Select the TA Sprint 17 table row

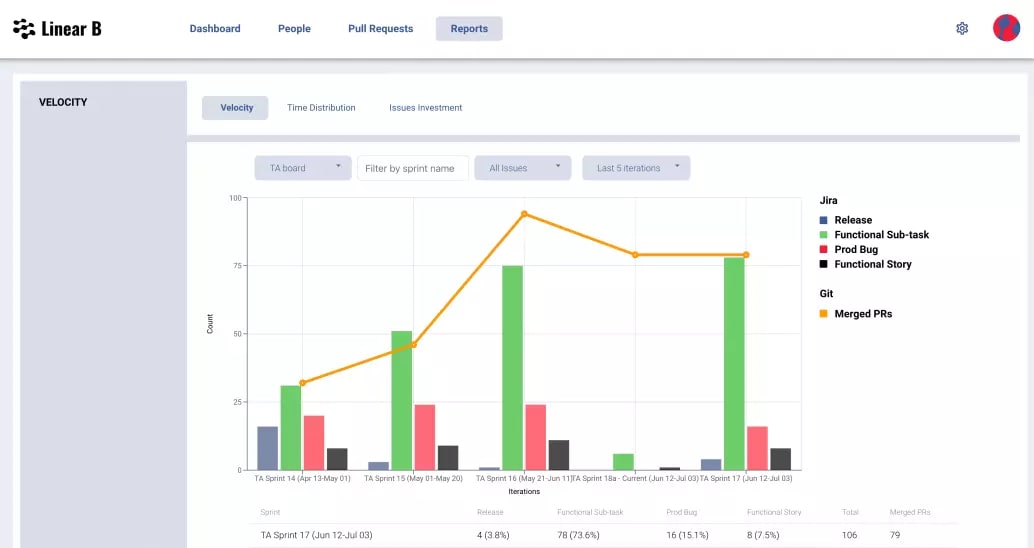click(603, 535)
